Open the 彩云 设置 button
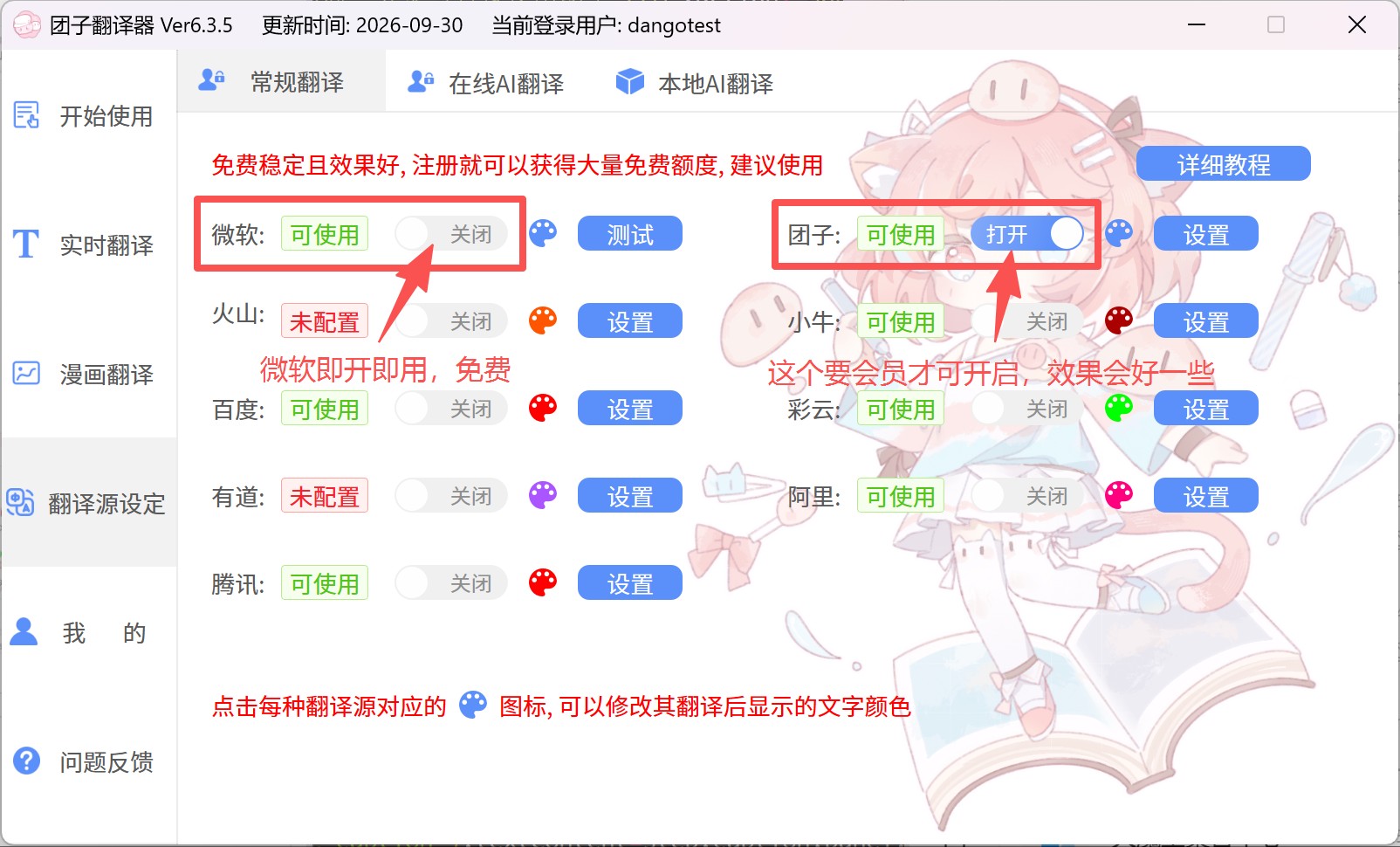This screenshot has width=1400, height=847. [1206, 409]
